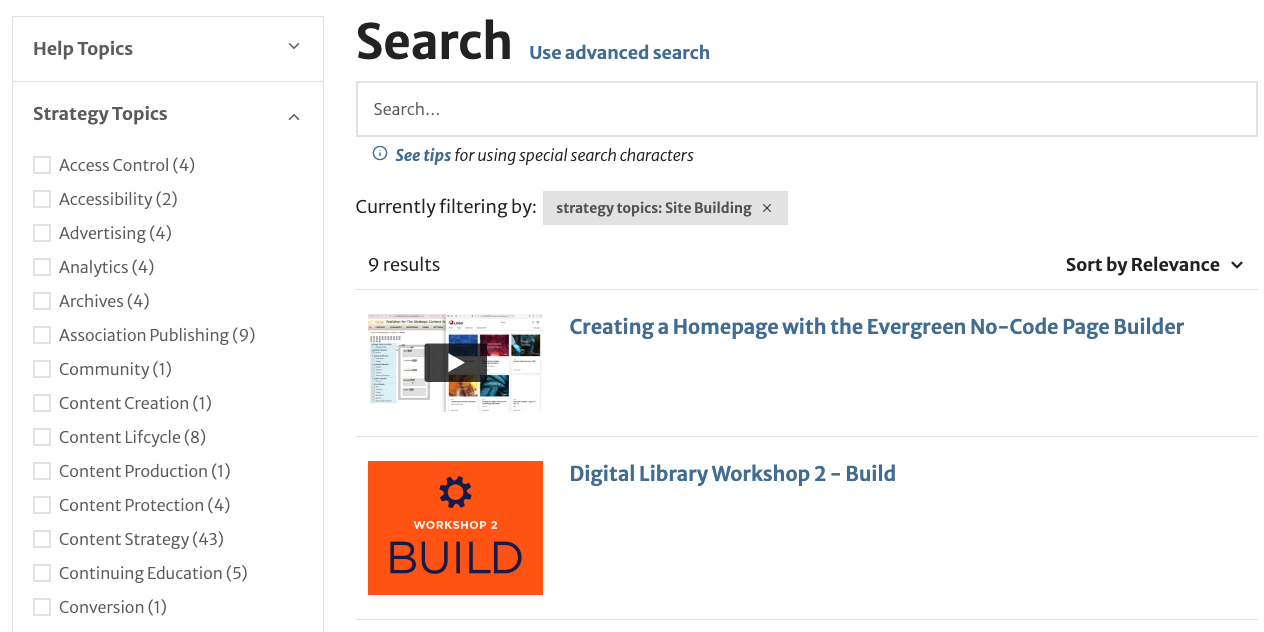The height and width of the screenshot is (632, 1264).
Task: Tick the Conversion (1) checkbox
Action: (42, 607)
